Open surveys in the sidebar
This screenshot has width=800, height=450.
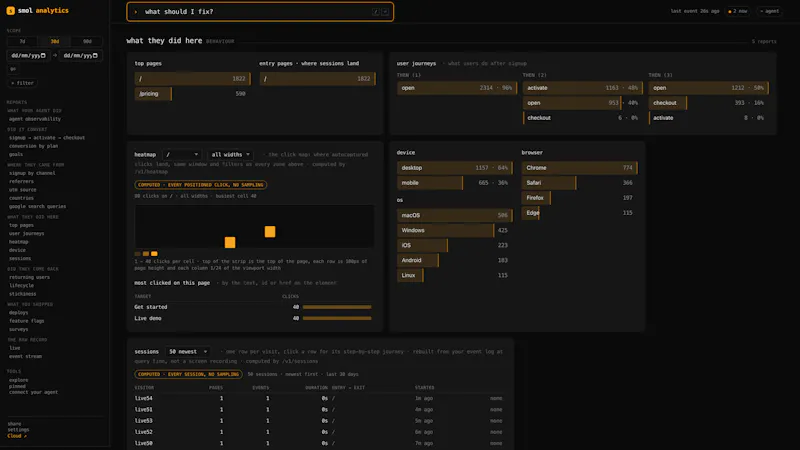(18, 330)
